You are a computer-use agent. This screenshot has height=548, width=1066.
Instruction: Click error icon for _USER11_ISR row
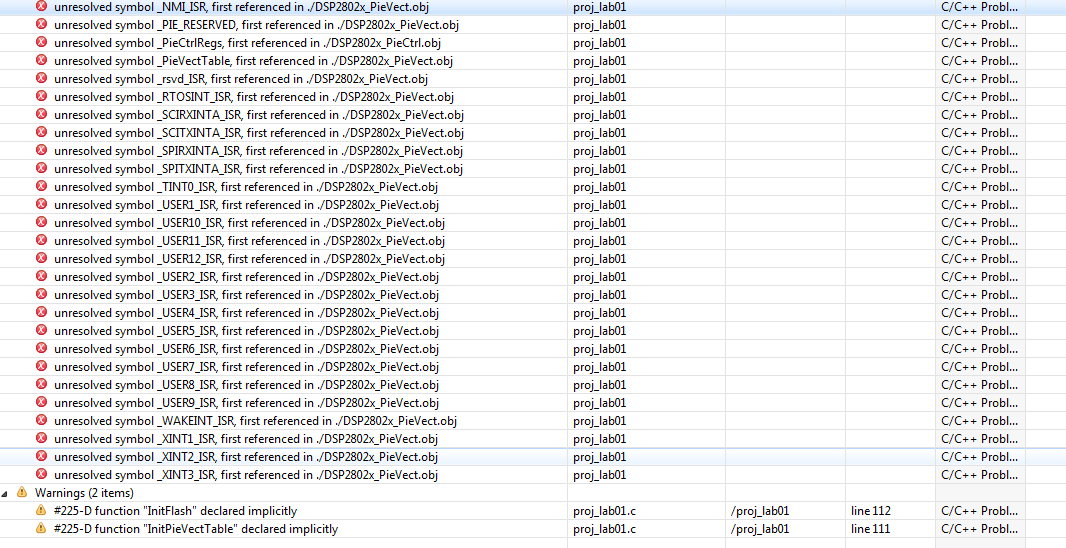(x=41, y=241)
